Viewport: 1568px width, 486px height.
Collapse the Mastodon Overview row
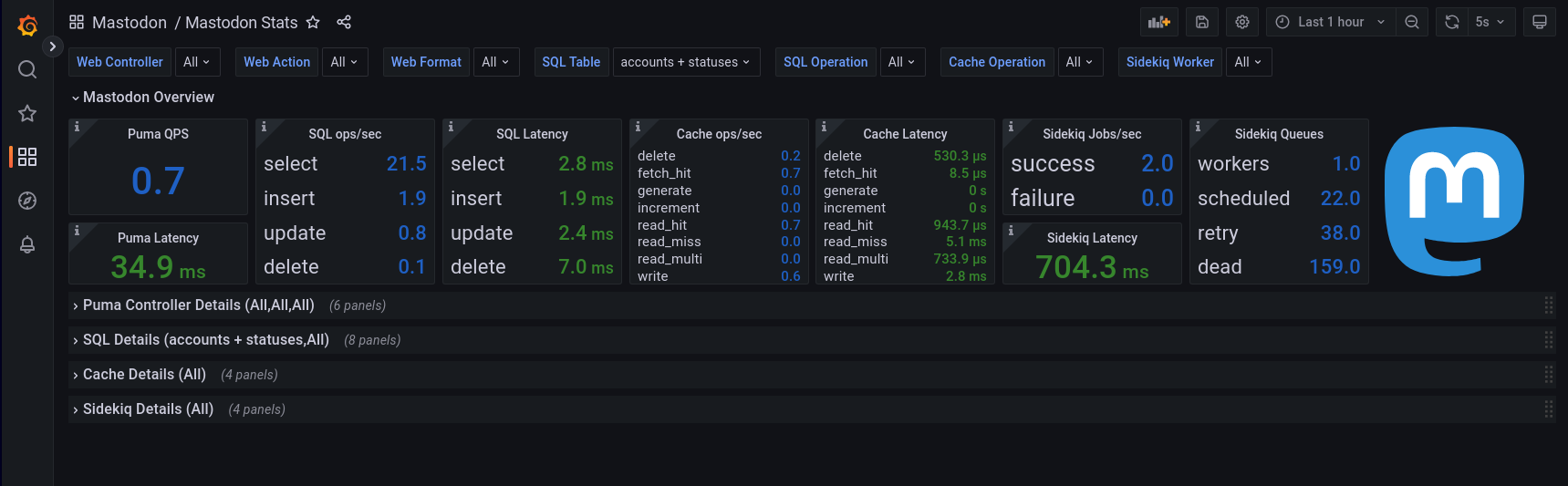coord(148,98)
